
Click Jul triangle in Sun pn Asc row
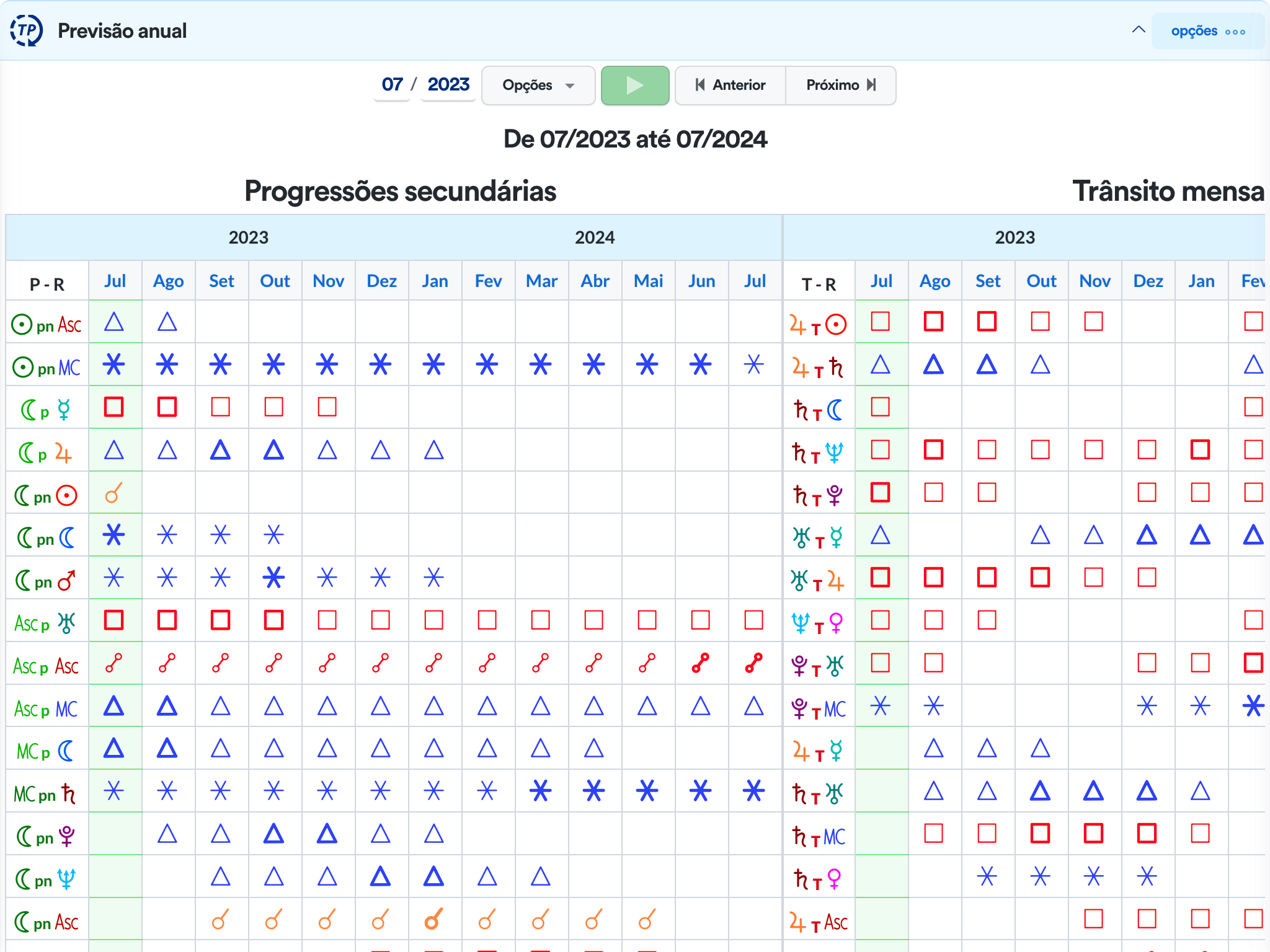[114, 322]
